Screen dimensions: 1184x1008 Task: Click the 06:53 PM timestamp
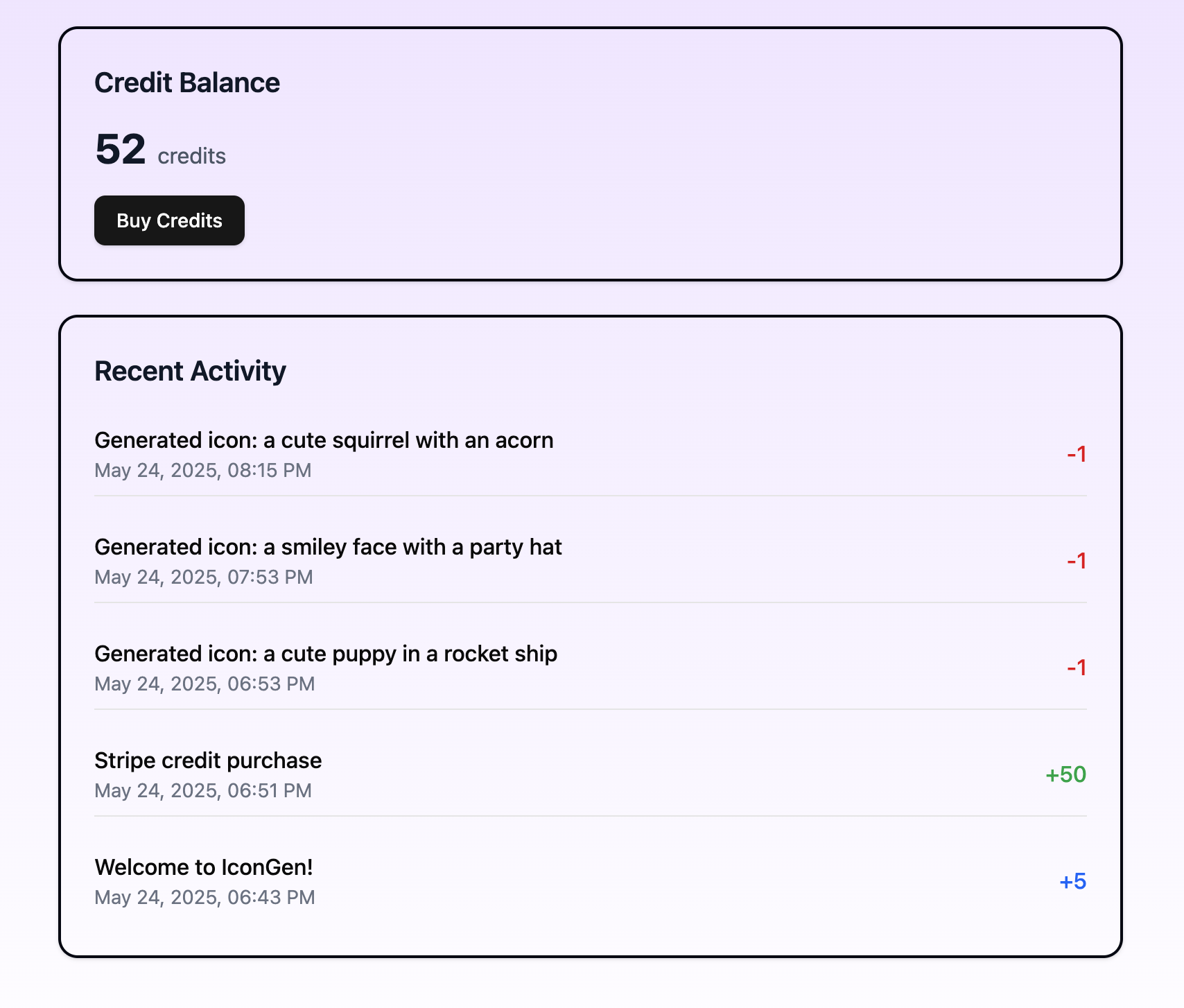[x=204, y=684]
